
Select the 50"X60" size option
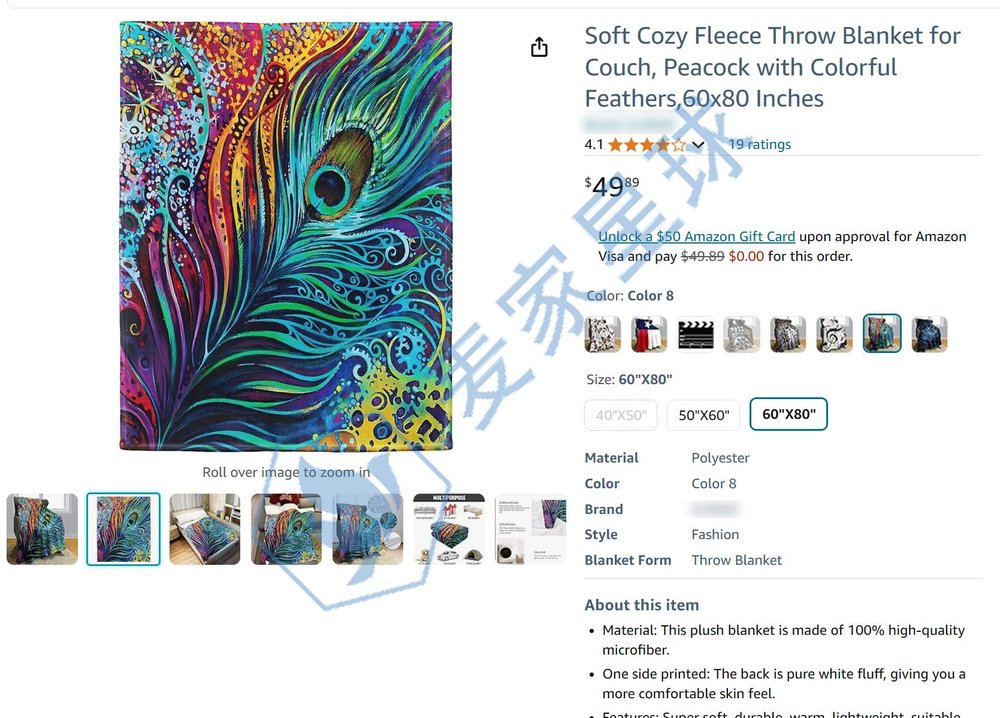pos(703,415)
